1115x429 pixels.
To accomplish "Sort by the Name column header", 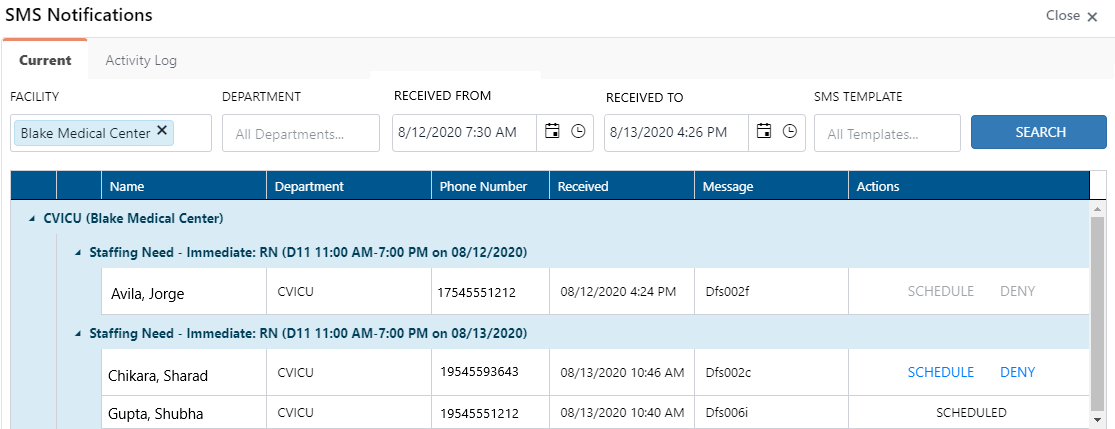I will tap(126, 186).
